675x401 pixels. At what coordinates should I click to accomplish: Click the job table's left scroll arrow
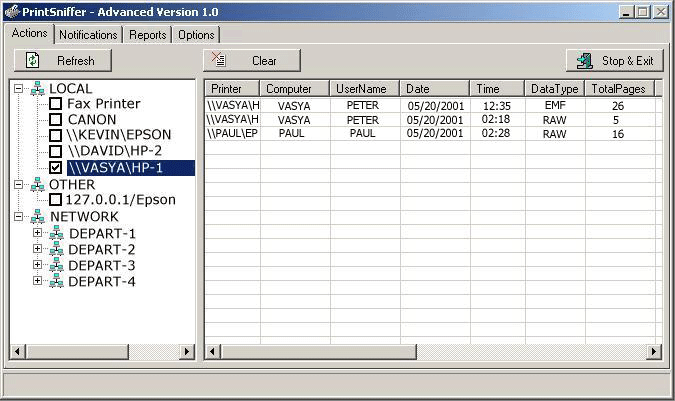tap(212, 352)
